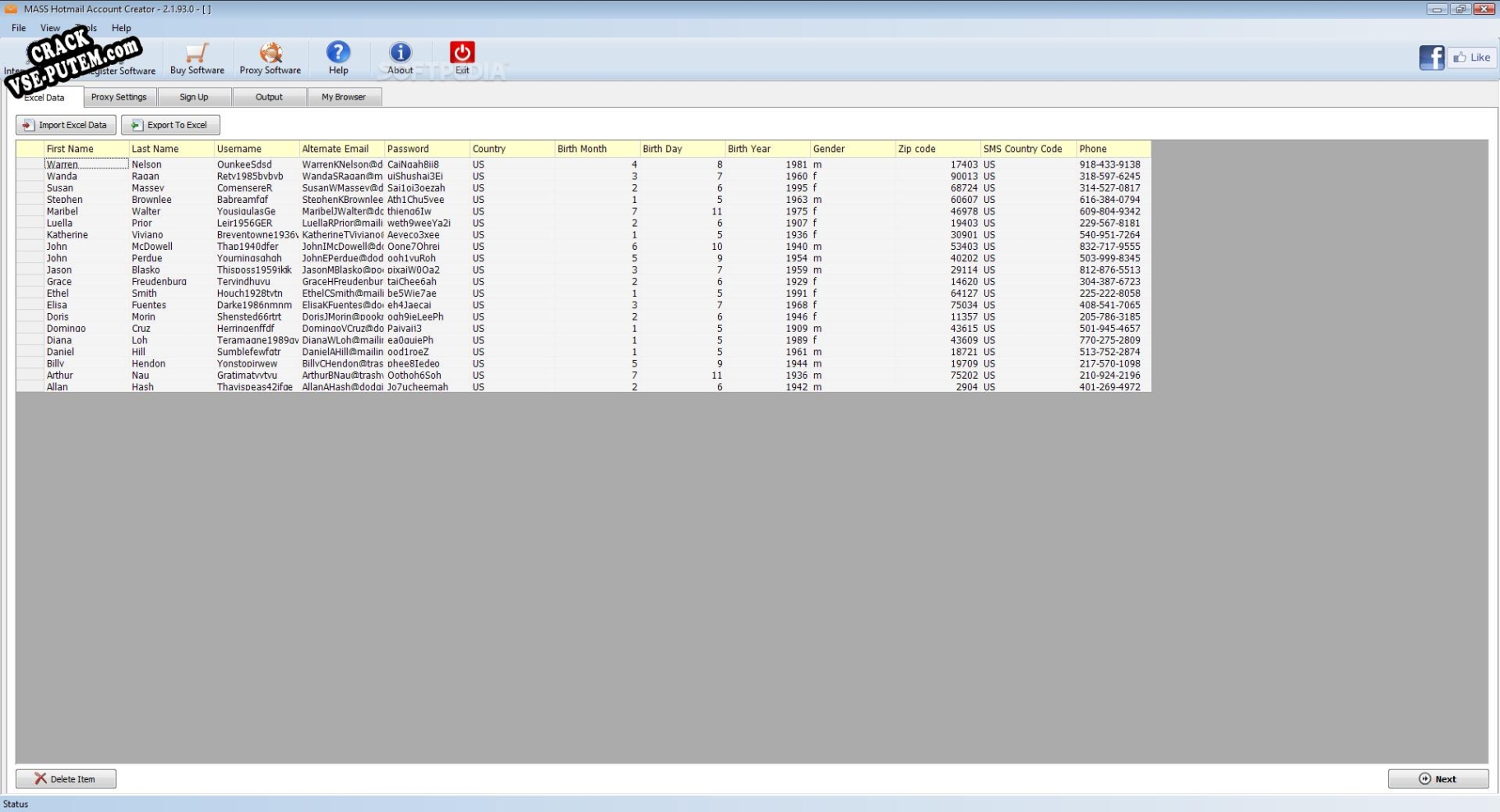Select the first name cell 'Jason'
1500x812 pixels.
[x=86, y=270]
